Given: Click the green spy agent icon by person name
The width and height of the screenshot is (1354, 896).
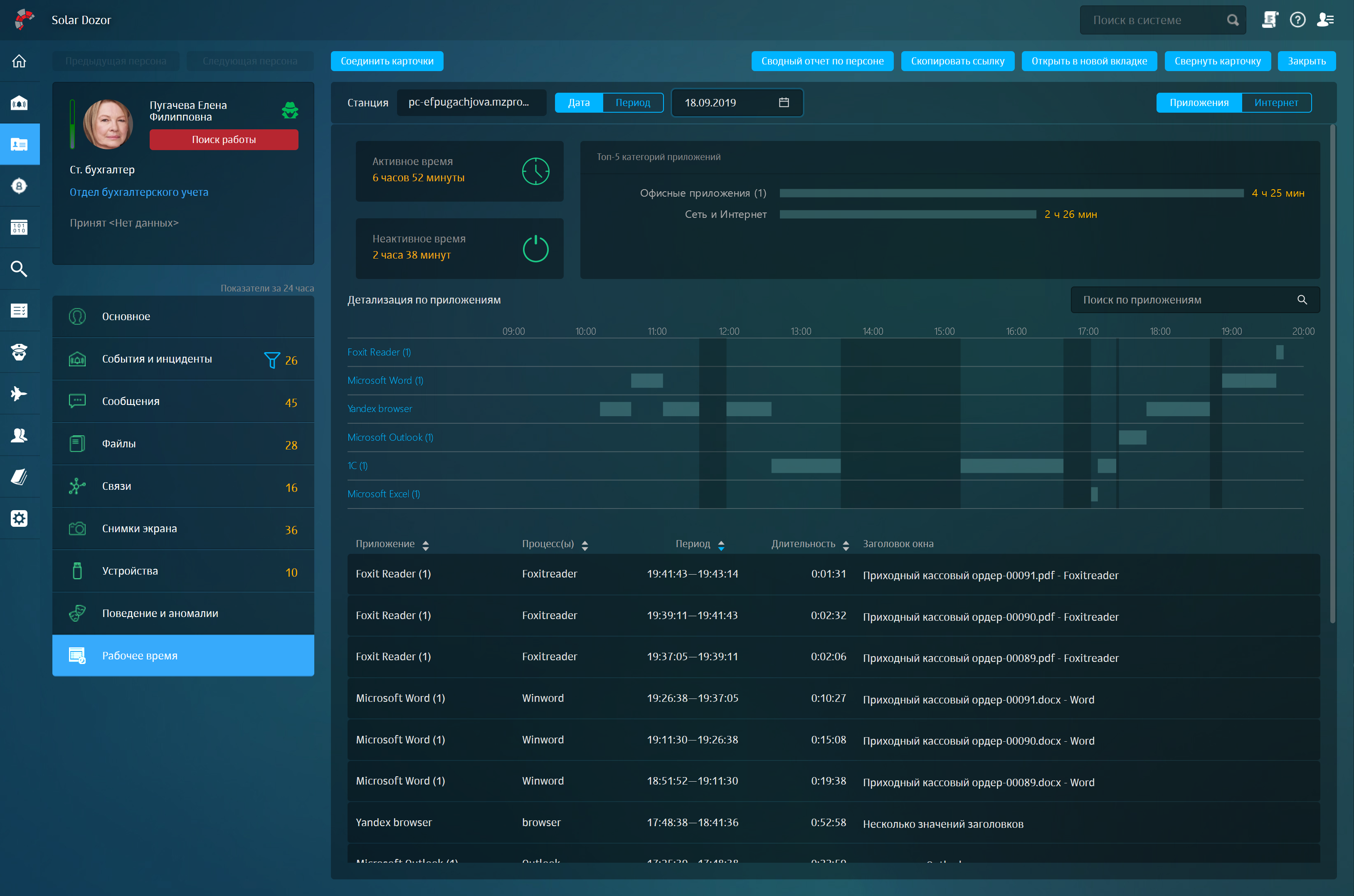Looking at the screenshot, I should (290, 110).
